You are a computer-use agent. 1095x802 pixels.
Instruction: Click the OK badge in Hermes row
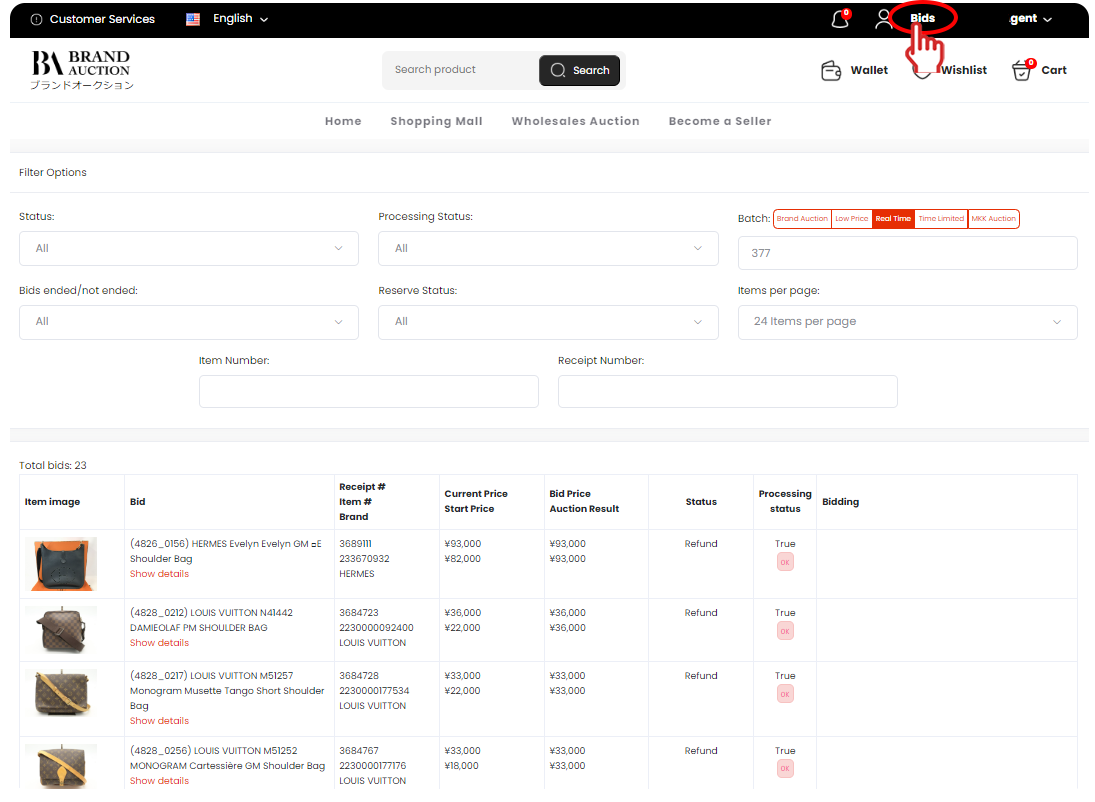coord(785,562)
